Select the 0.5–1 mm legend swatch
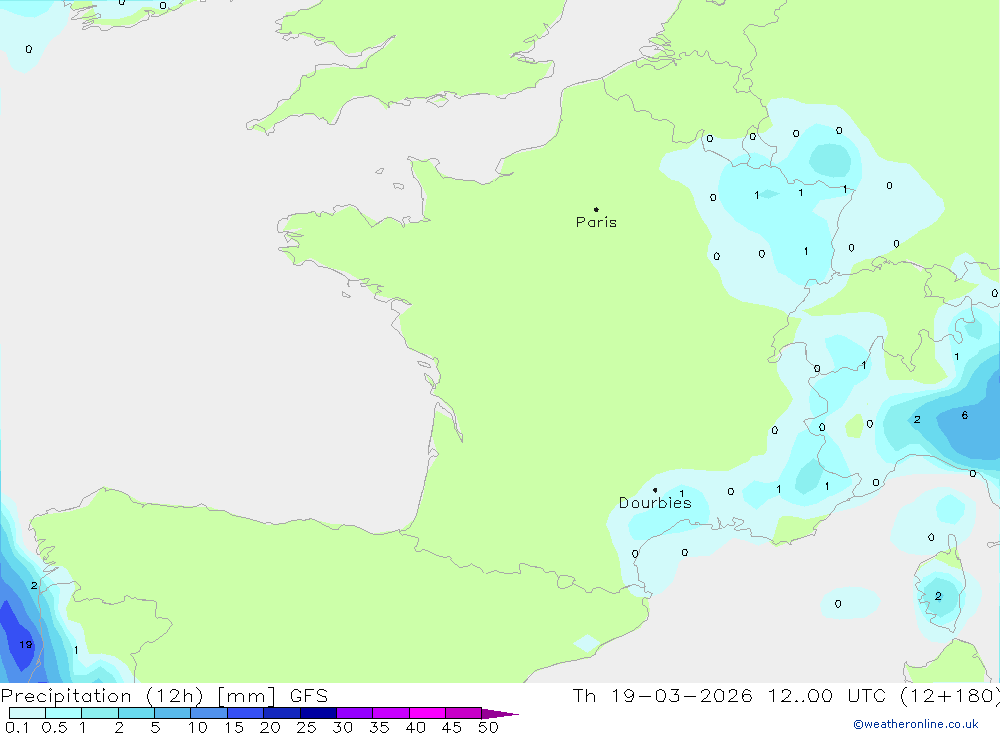The height and width of the screenshot is (733, 1000). click(x=64, y=713)
